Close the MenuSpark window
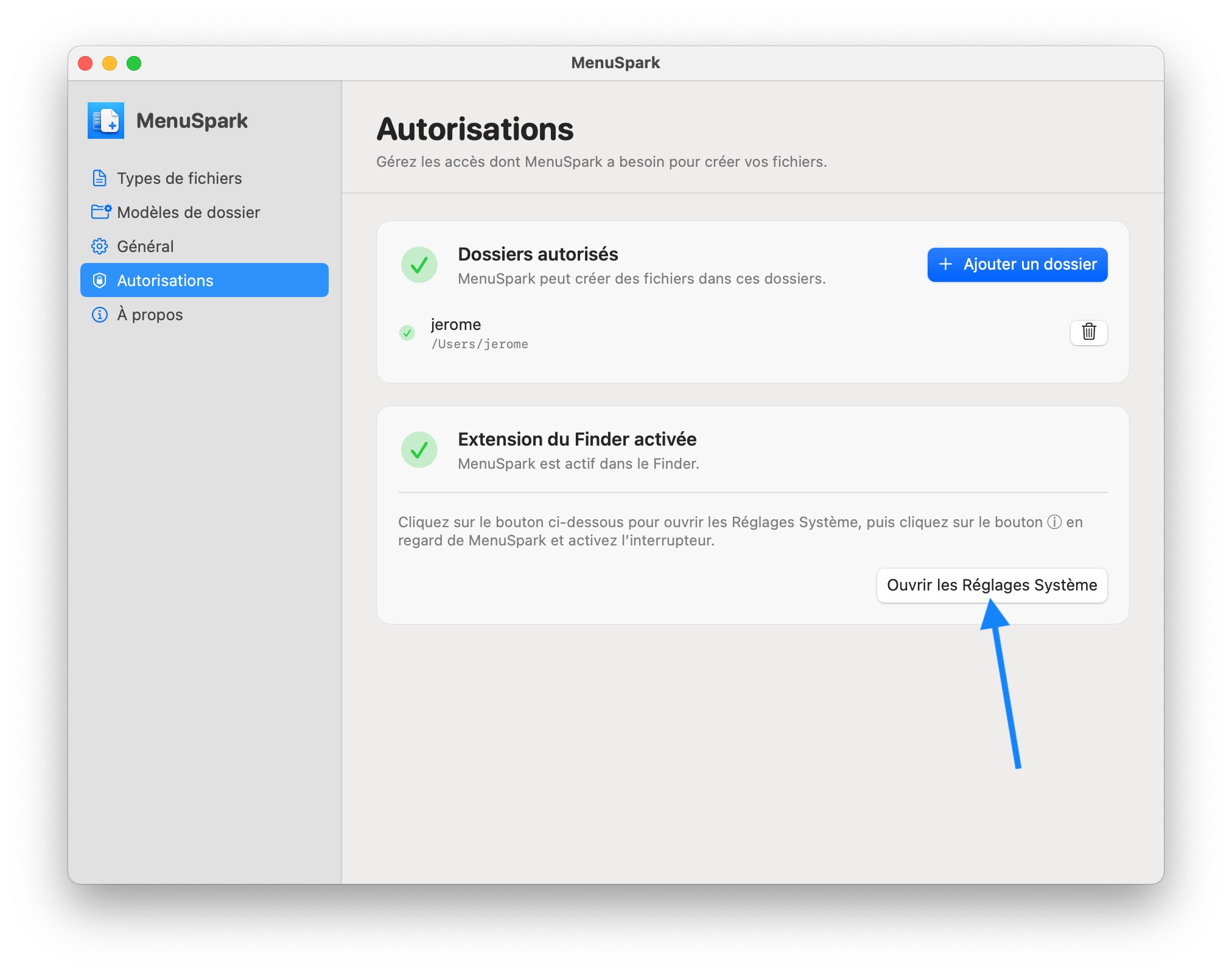 click(85, 63)
